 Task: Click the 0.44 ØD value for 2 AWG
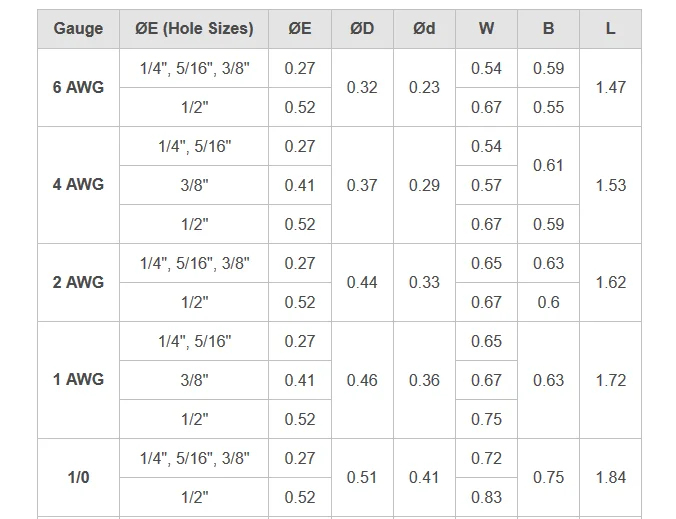[x=362, y=282]
